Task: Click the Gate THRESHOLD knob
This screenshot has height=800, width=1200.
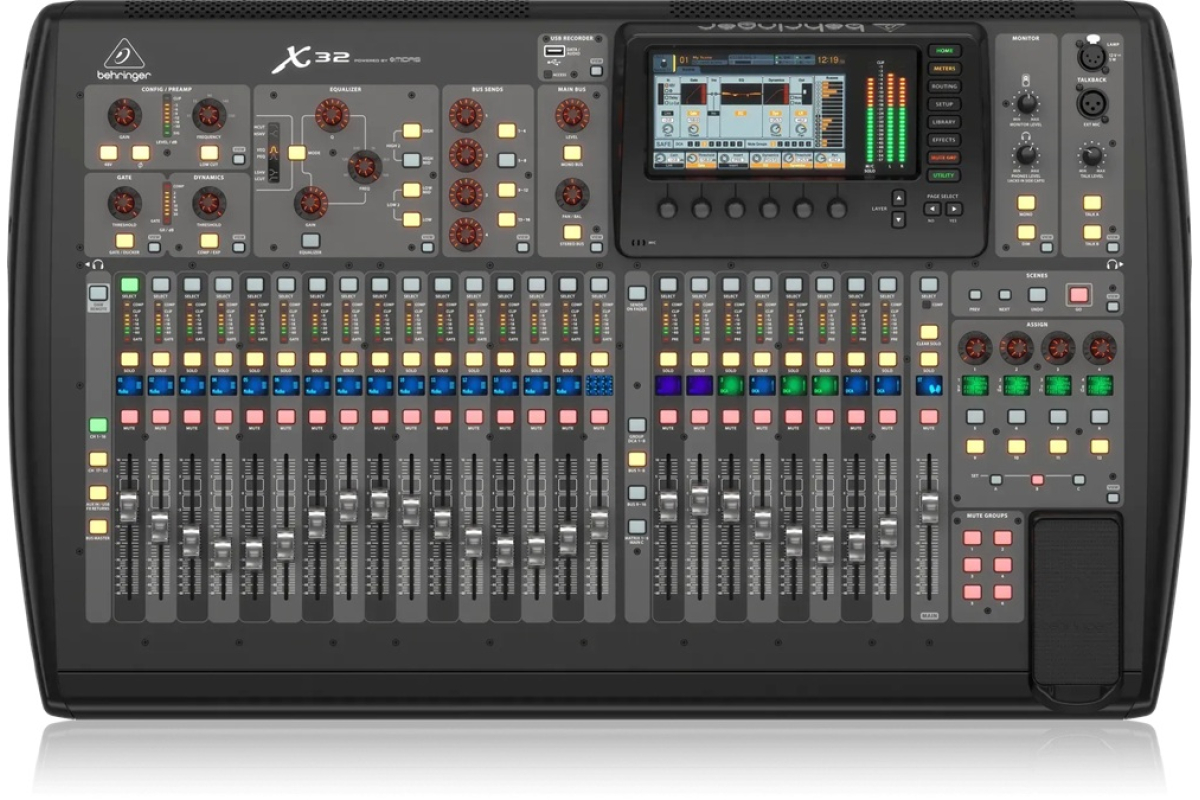Action: coord(124,203)
